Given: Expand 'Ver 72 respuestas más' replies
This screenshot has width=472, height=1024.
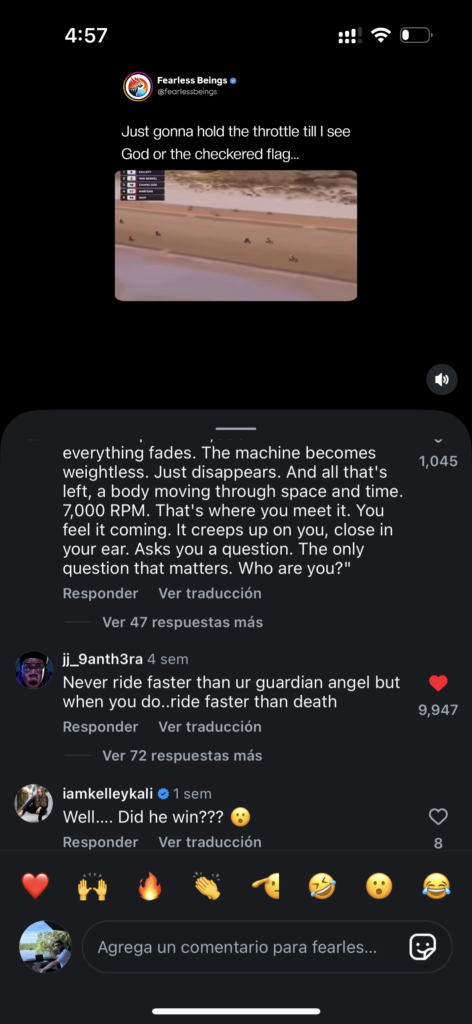Looking at the screenshot, I should [182, 756].
